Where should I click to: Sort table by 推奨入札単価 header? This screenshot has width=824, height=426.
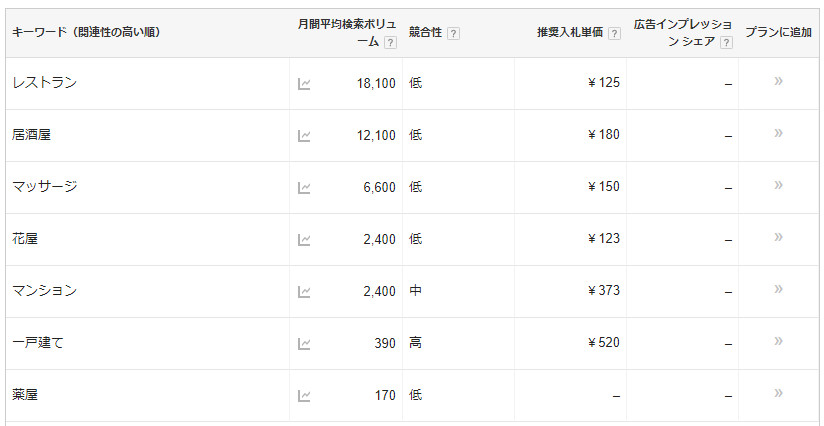[x=569, y=32]
